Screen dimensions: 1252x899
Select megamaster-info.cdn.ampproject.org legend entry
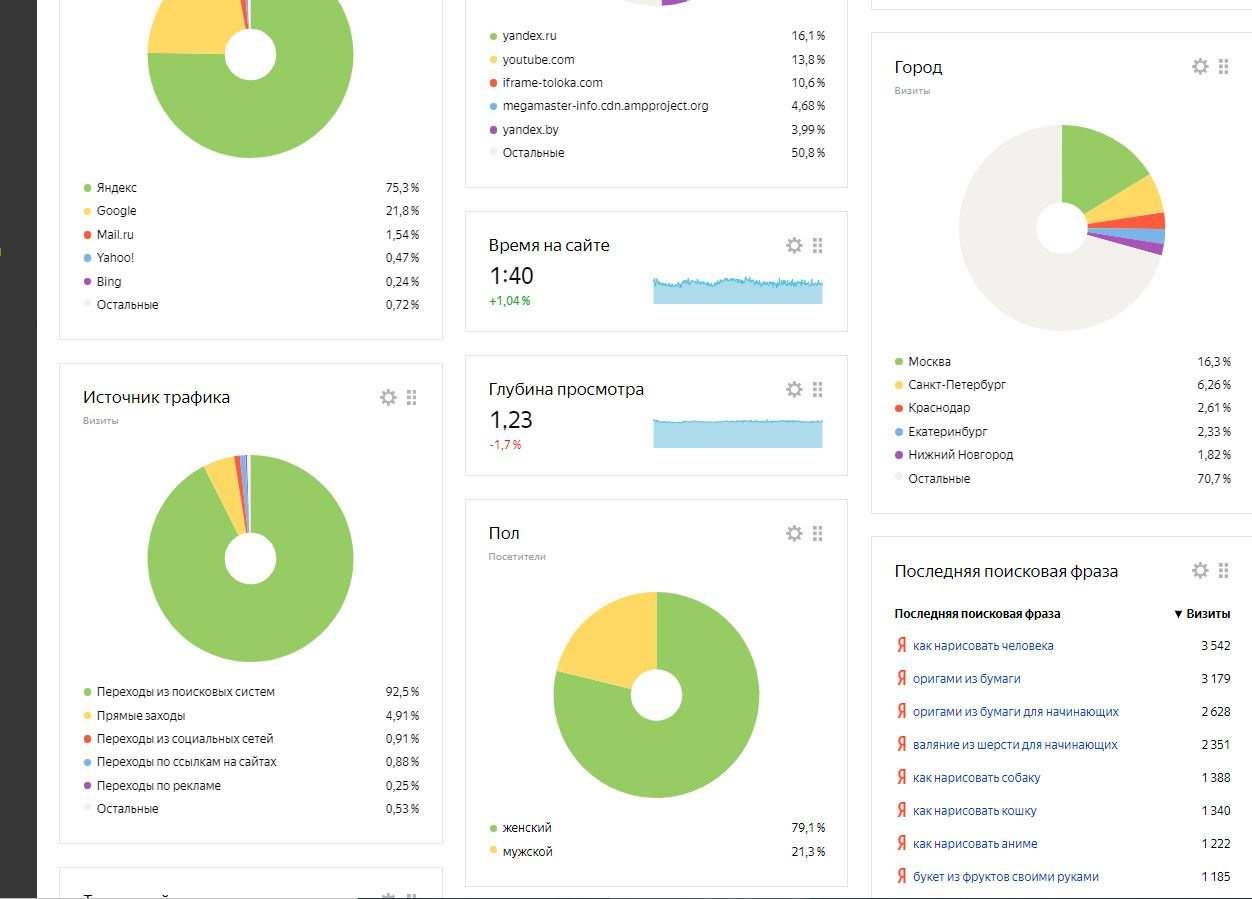click(x=605, y=106)
